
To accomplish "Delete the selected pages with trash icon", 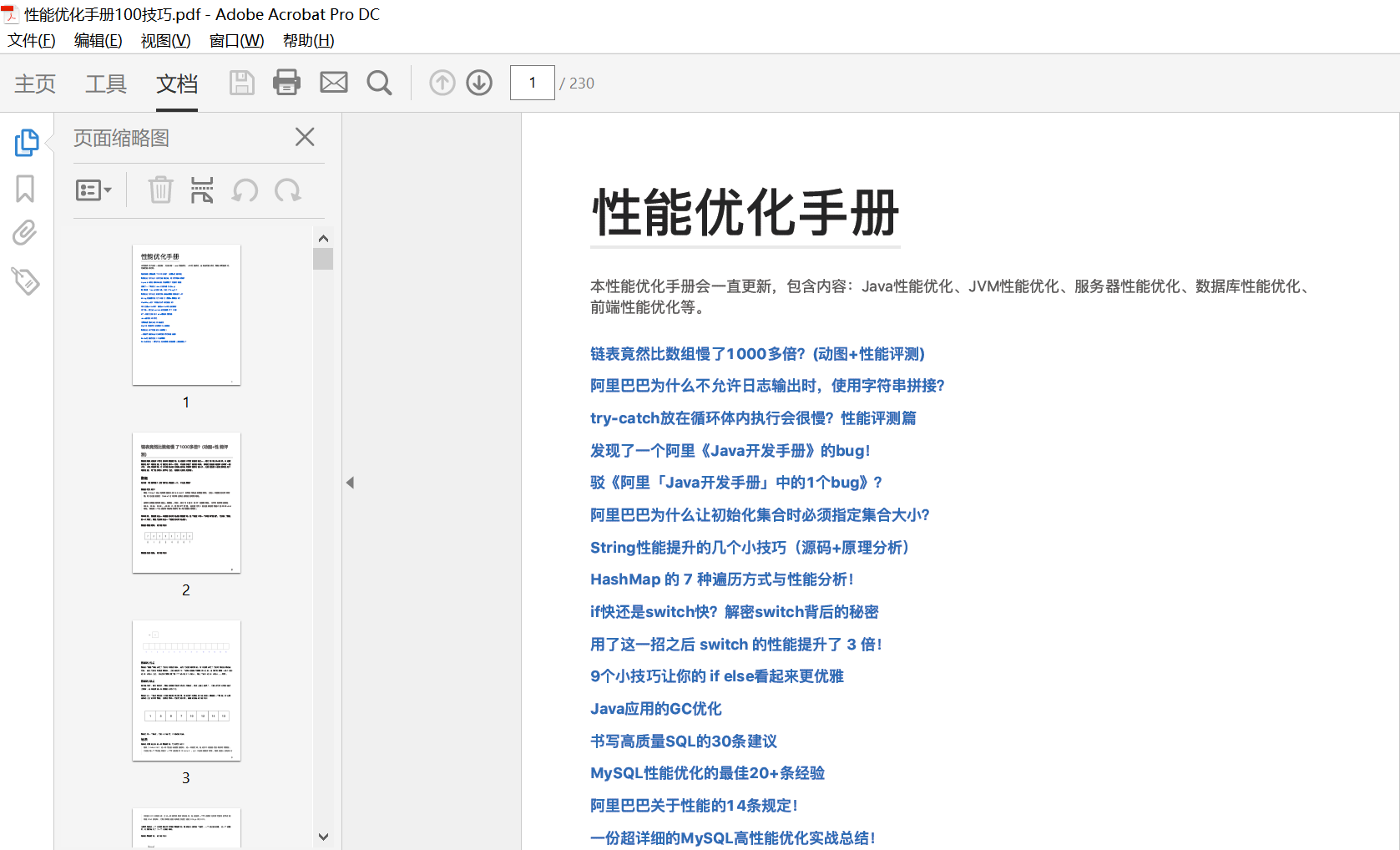I will pos(160,190).
